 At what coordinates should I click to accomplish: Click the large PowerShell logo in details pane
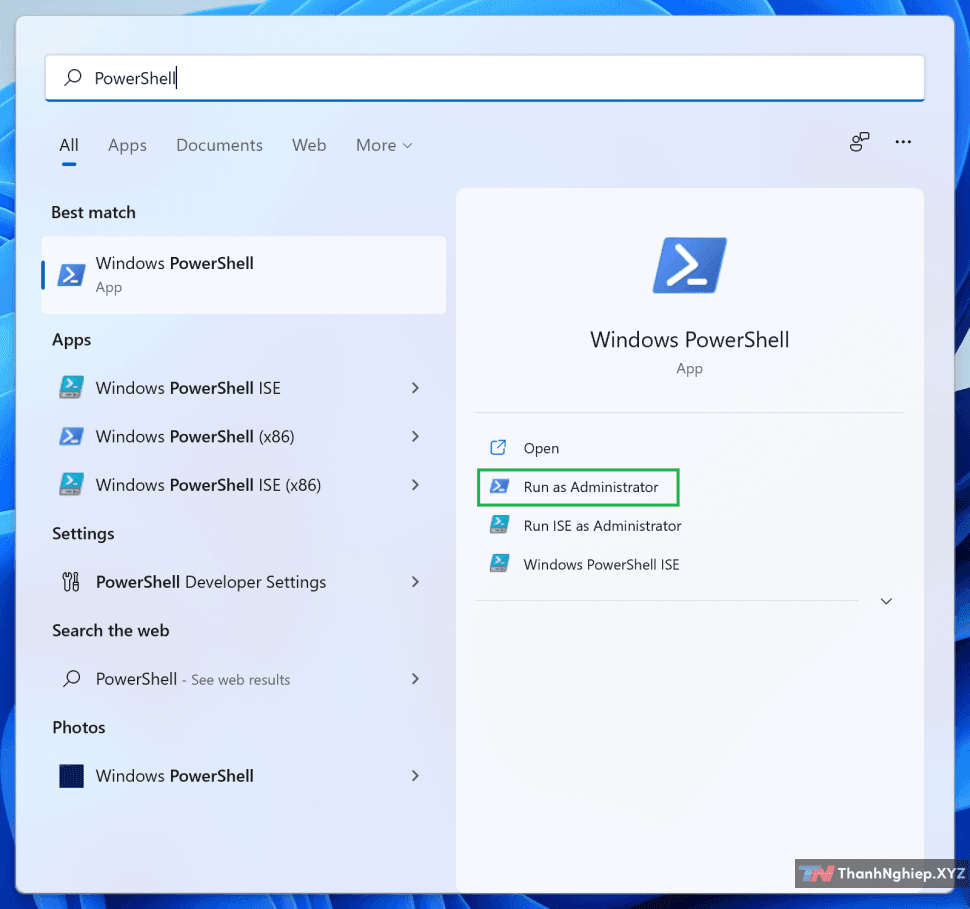pos(689,265)
